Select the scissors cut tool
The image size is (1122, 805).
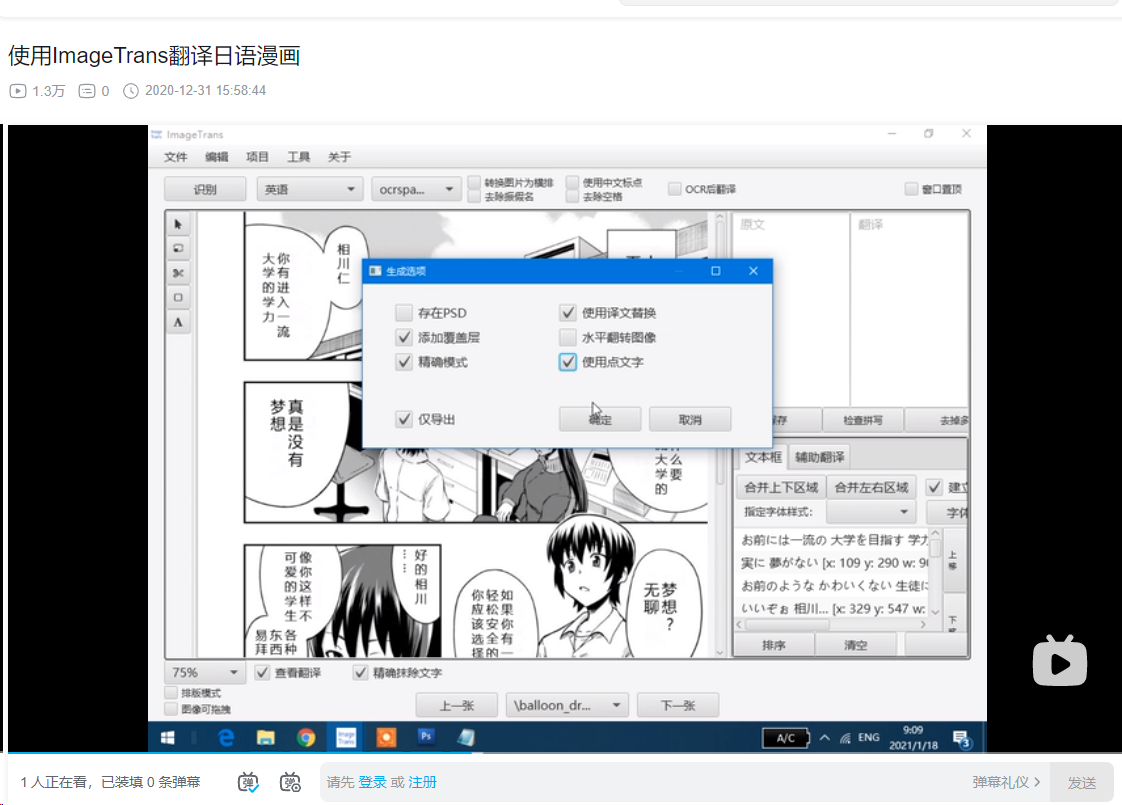178,273
